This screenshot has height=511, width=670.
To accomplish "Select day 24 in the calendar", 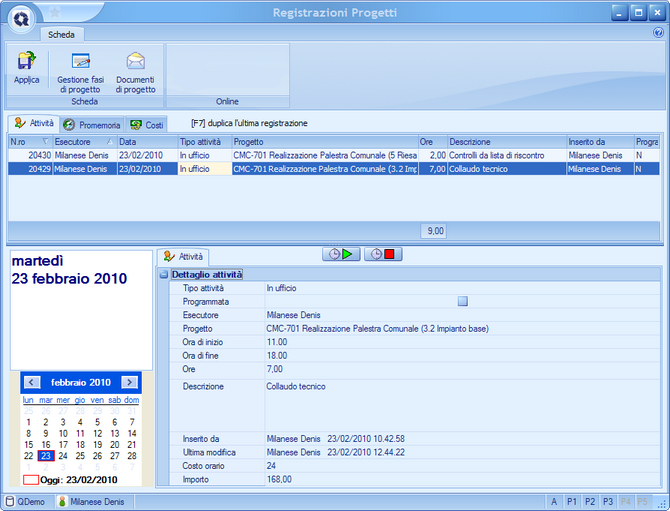I will tap(63, 456).
